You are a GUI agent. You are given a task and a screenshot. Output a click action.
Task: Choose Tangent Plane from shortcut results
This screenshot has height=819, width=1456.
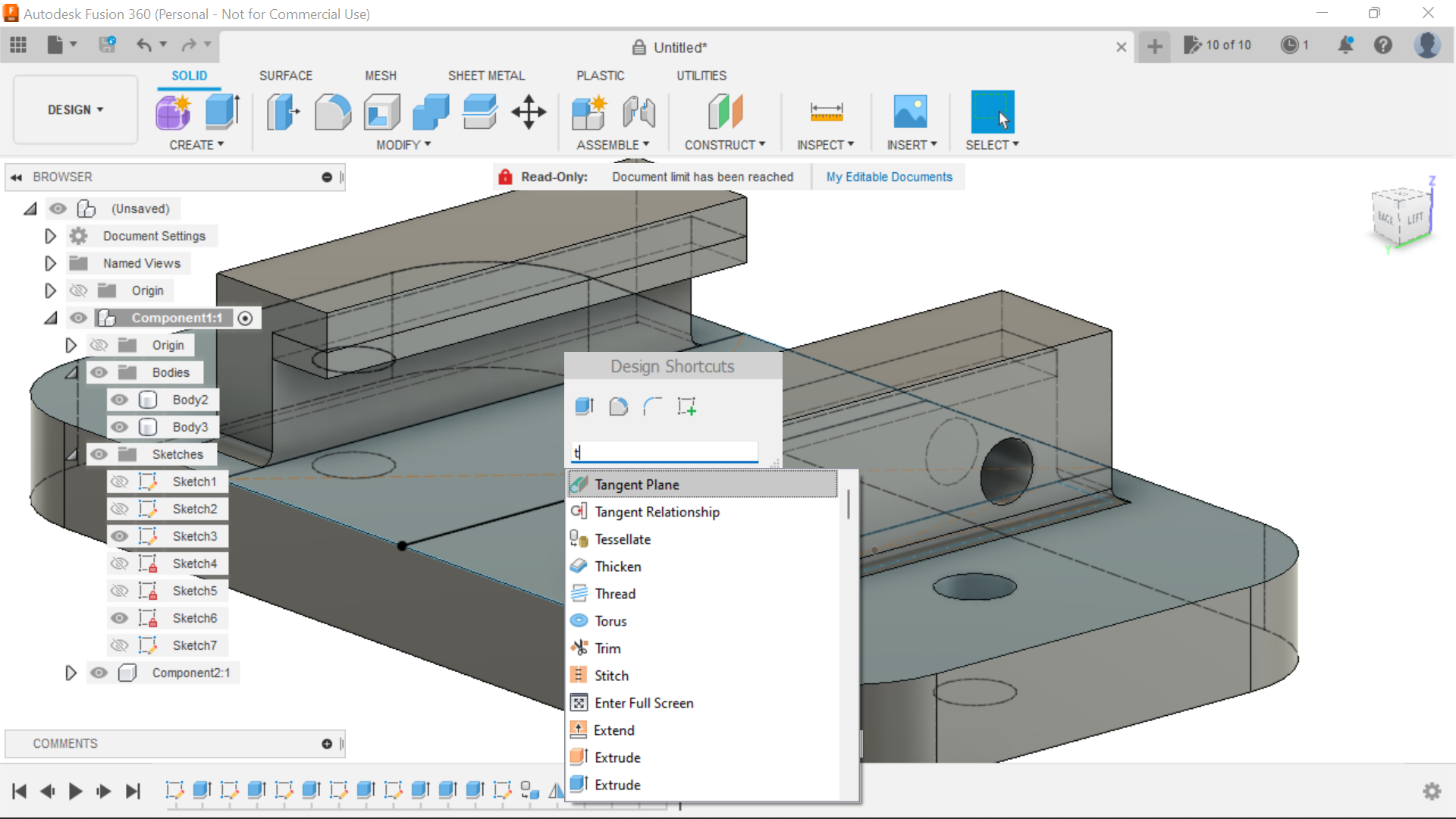[702, 484]
